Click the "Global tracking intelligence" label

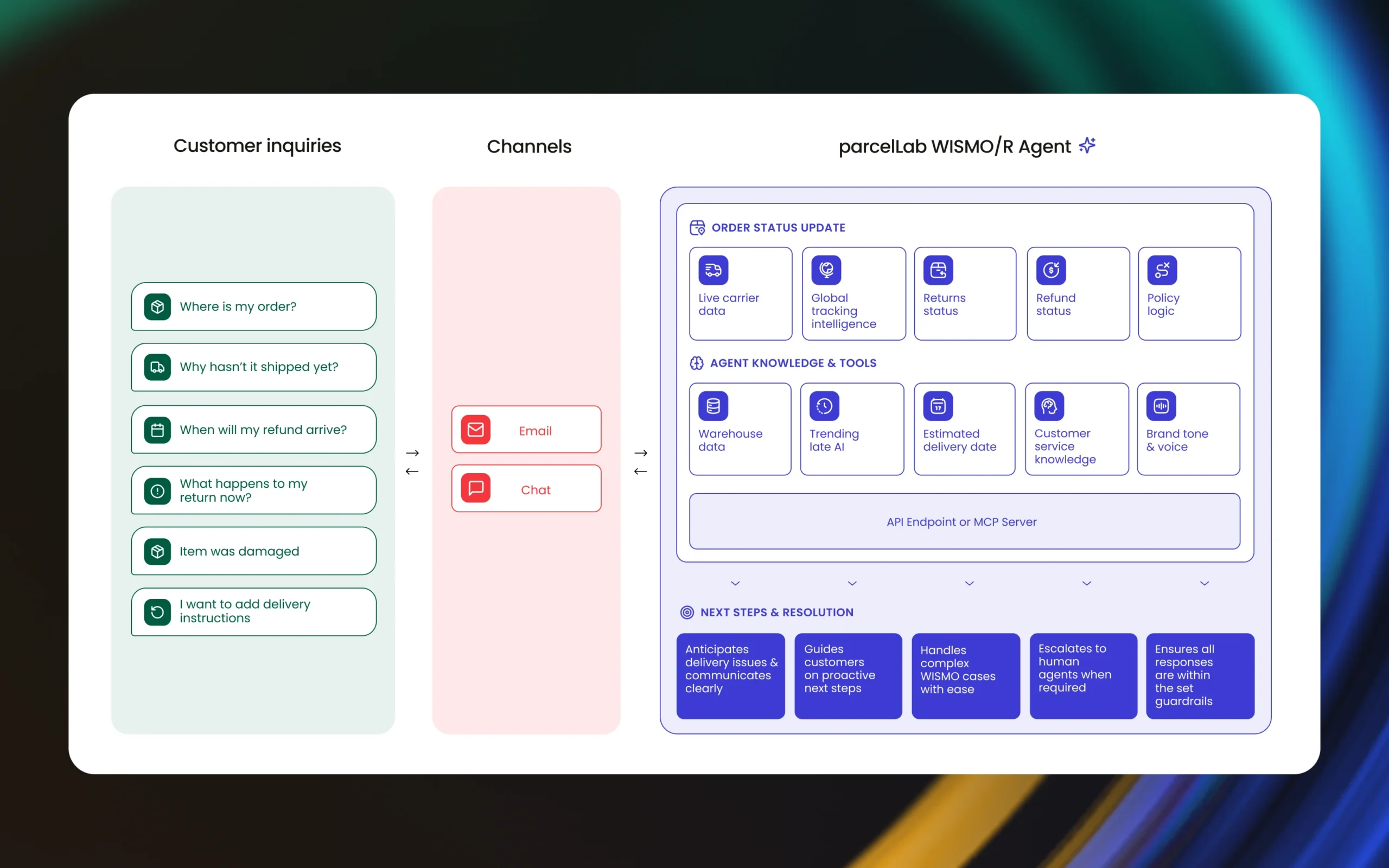coord(844,310)
